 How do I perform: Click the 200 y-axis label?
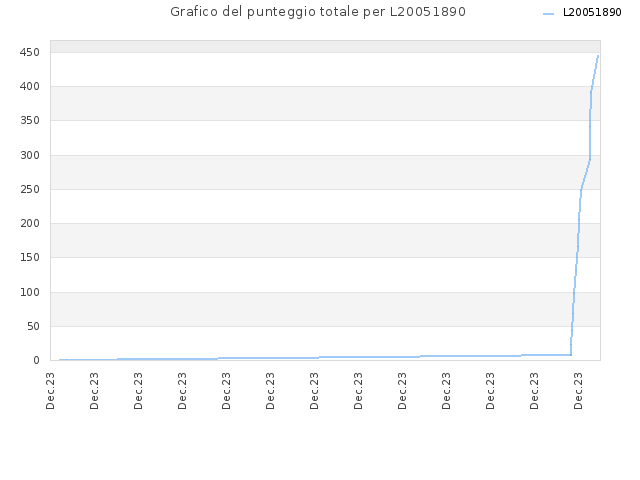[30, 223]
